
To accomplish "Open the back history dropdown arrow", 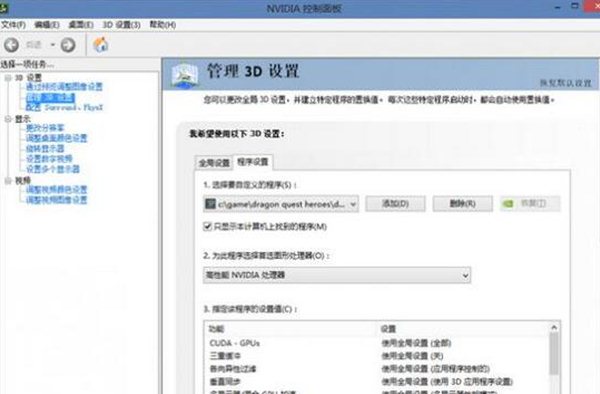I will [52, 45].
